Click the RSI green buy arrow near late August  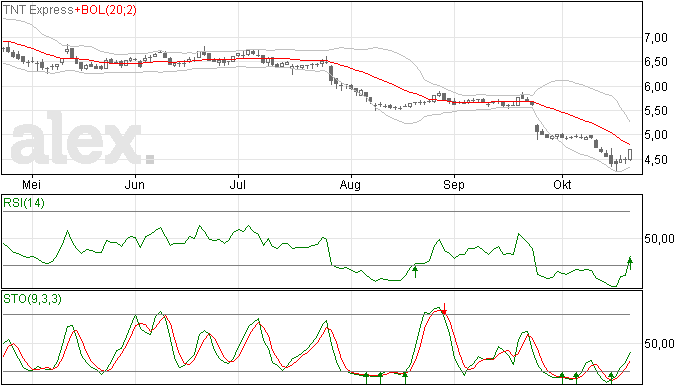click(415, 272)
